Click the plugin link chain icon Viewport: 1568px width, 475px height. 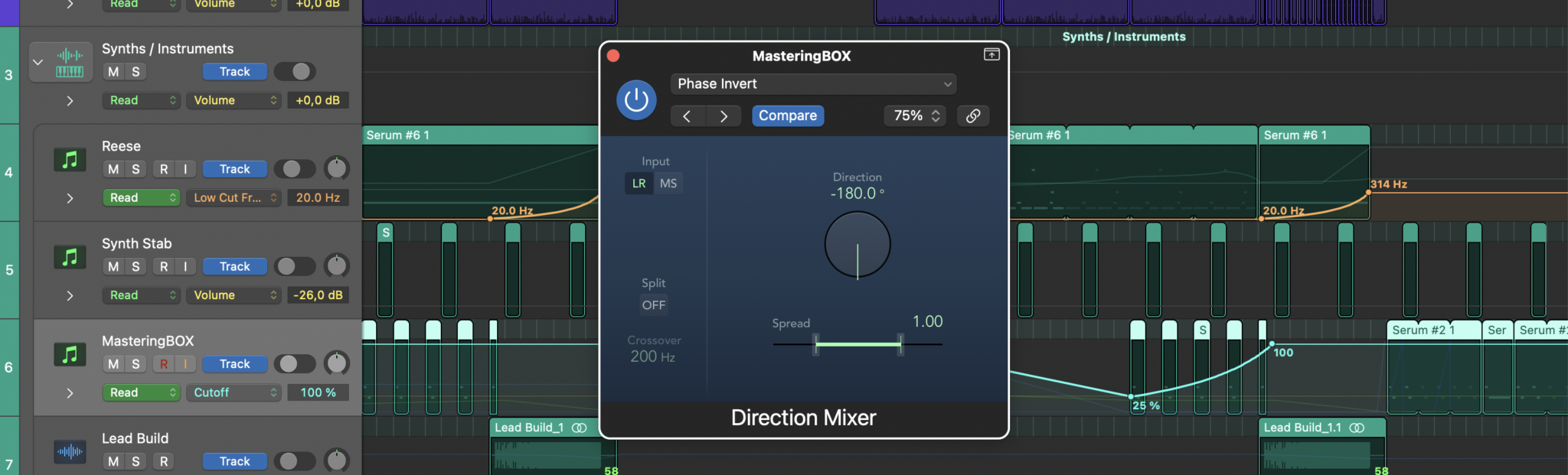click(973, 115)
